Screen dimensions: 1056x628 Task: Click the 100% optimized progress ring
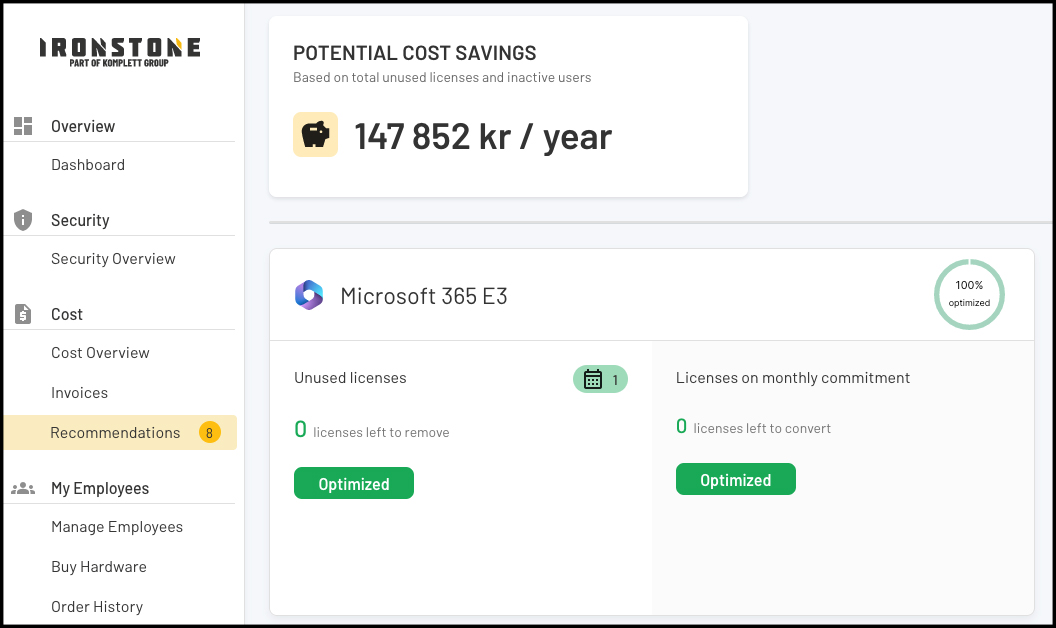tap(969, 294)
